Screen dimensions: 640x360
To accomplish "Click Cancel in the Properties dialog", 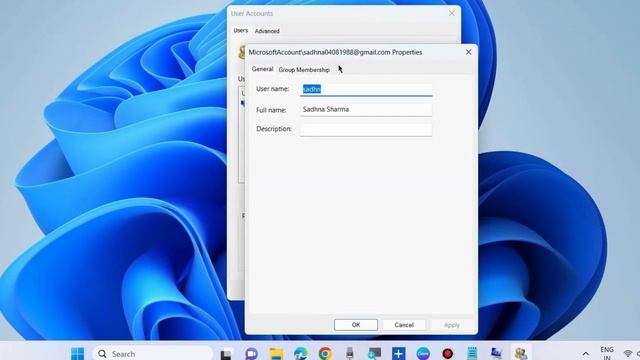I will point(404,325).
